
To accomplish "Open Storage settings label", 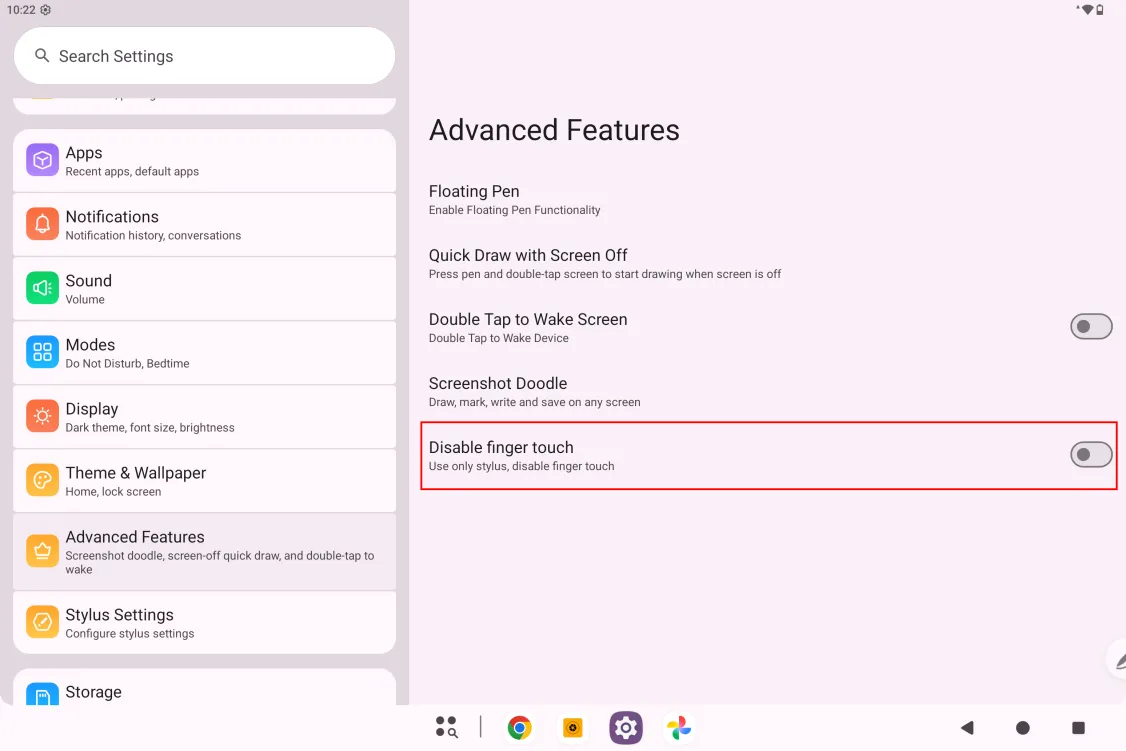I will 93,691.
